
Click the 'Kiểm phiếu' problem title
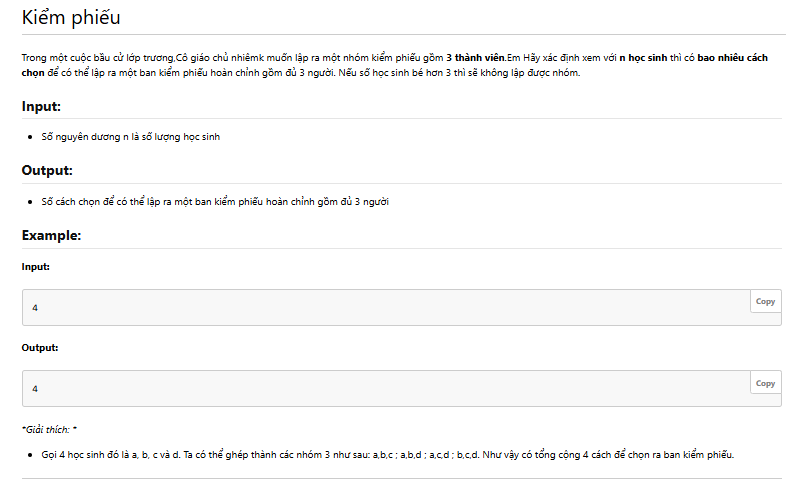click(x=71, y=18)
